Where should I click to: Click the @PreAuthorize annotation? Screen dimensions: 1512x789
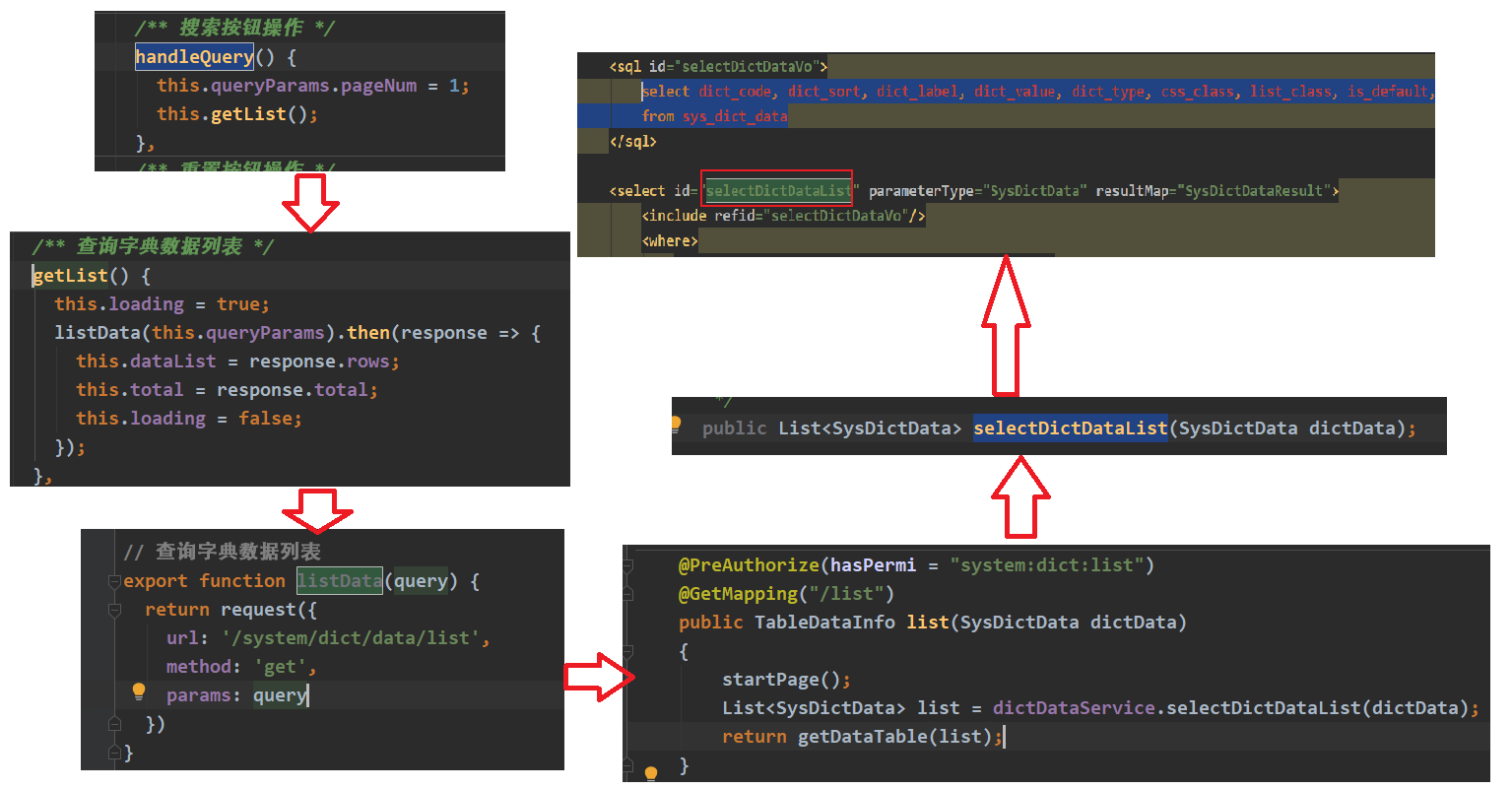click(749, 565)
